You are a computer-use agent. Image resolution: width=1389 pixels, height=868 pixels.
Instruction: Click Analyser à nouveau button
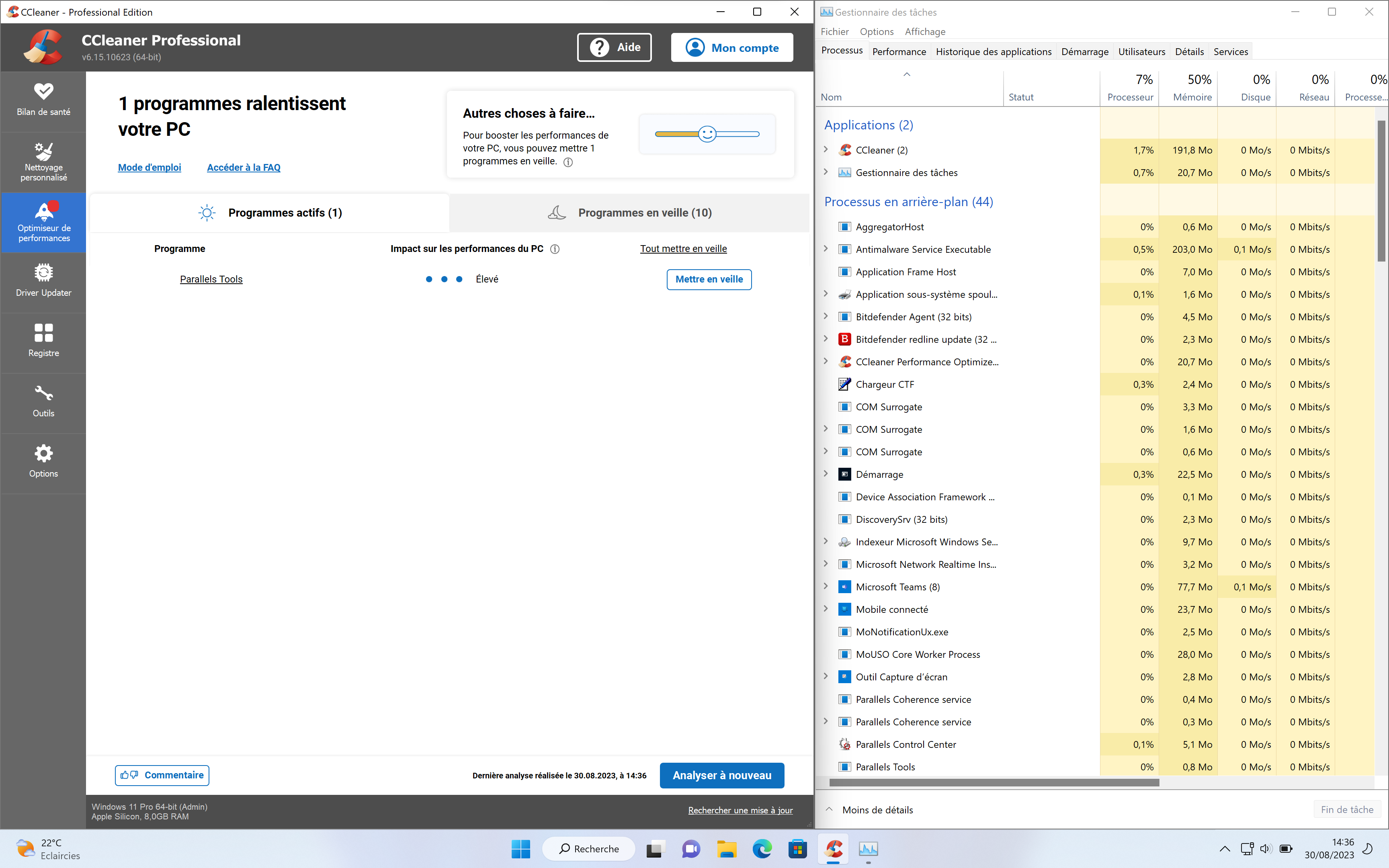721,776
